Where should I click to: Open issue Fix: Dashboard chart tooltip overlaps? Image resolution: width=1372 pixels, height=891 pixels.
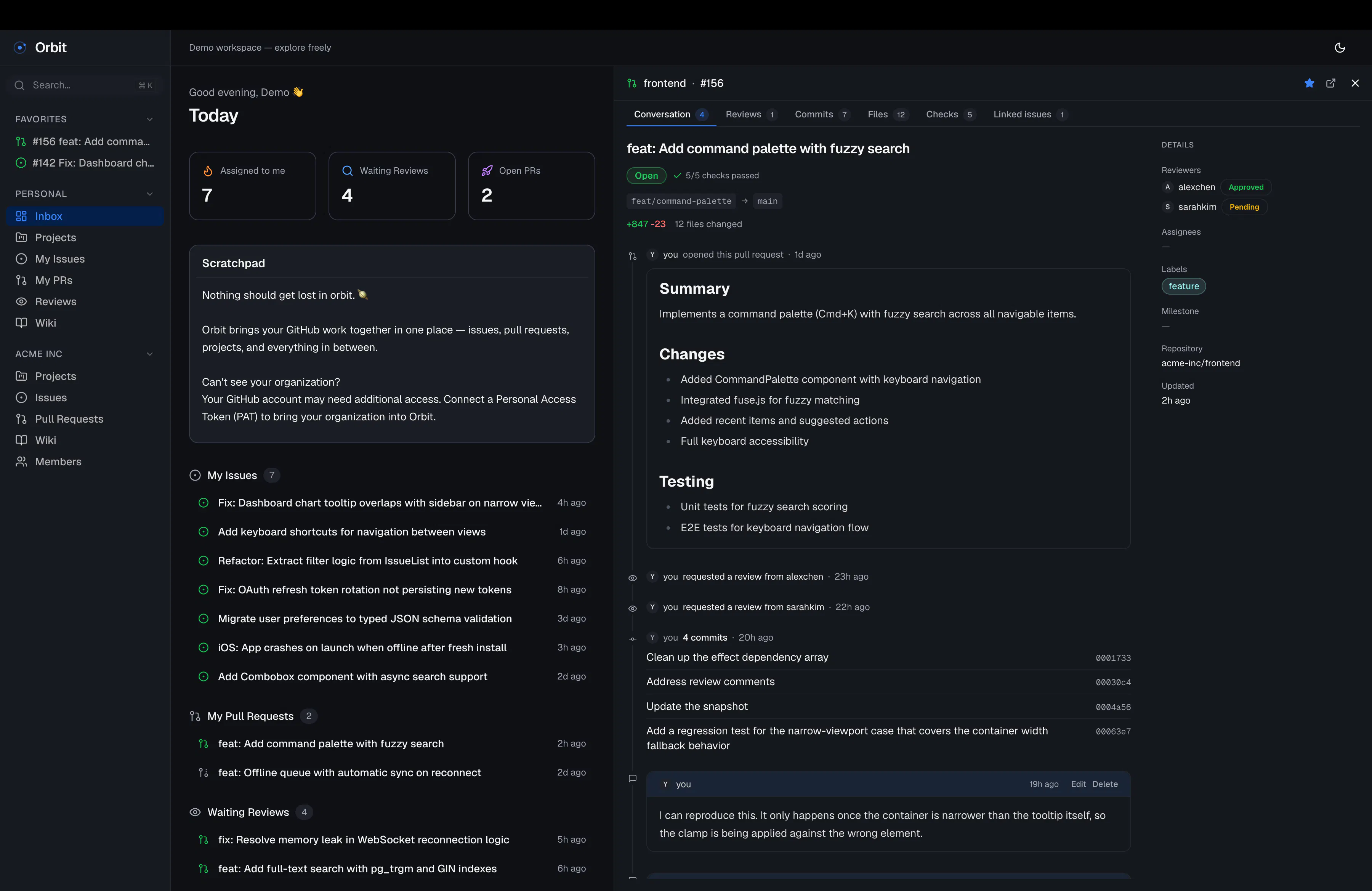392,503
